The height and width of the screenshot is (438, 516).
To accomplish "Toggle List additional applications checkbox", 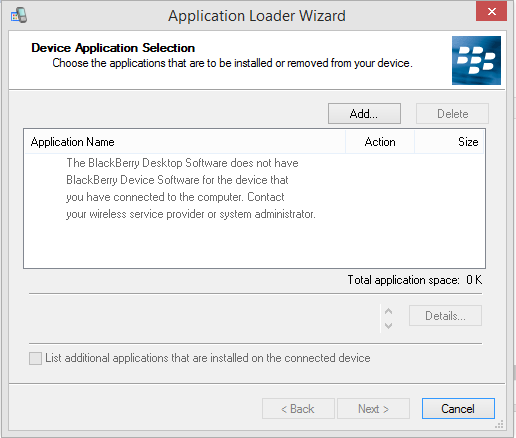I will [x=35, y=358].
